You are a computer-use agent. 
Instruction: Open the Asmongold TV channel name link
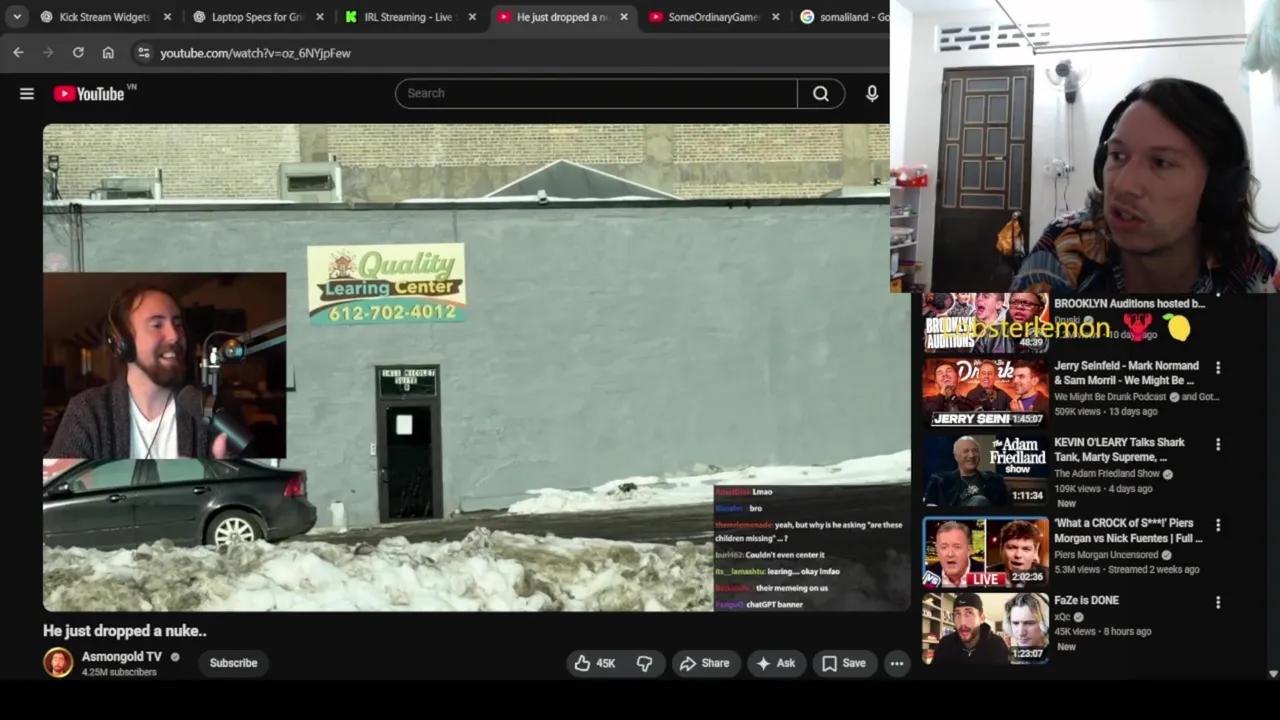pos(121,657)
